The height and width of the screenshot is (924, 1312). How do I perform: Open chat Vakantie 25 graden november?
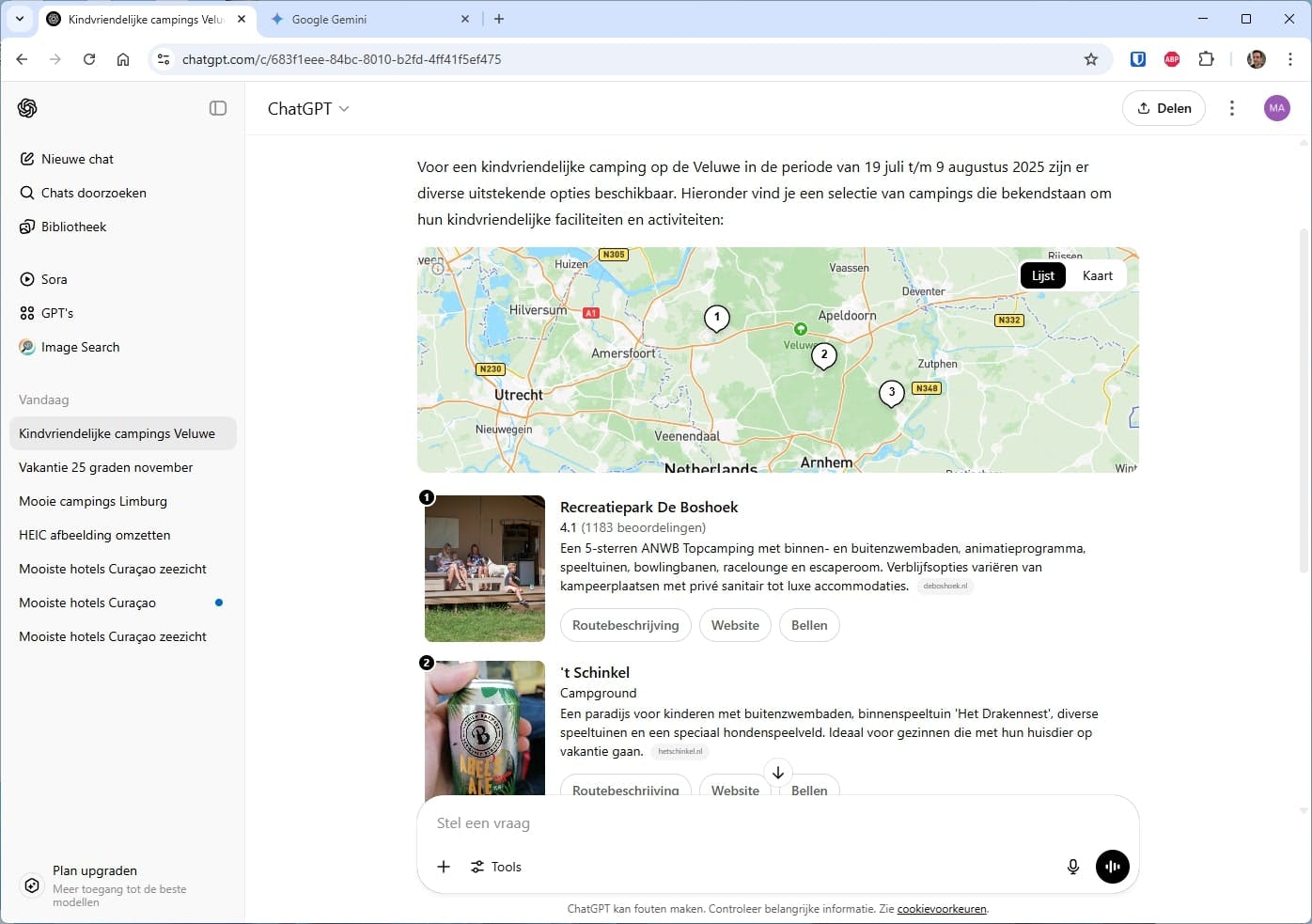(x=122, y=467)
